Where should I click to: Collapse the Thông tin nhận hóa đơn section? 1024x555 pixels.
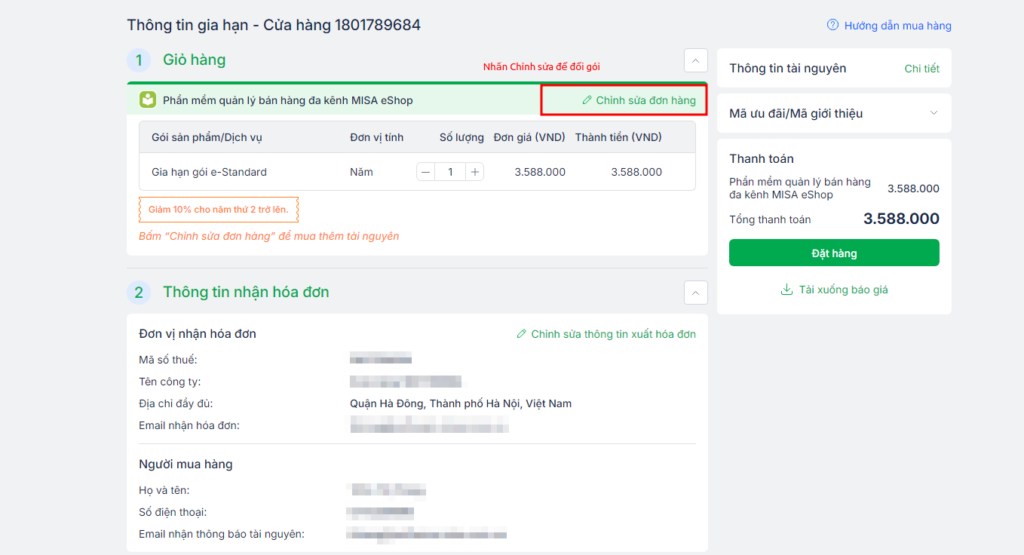click(696, 293)
